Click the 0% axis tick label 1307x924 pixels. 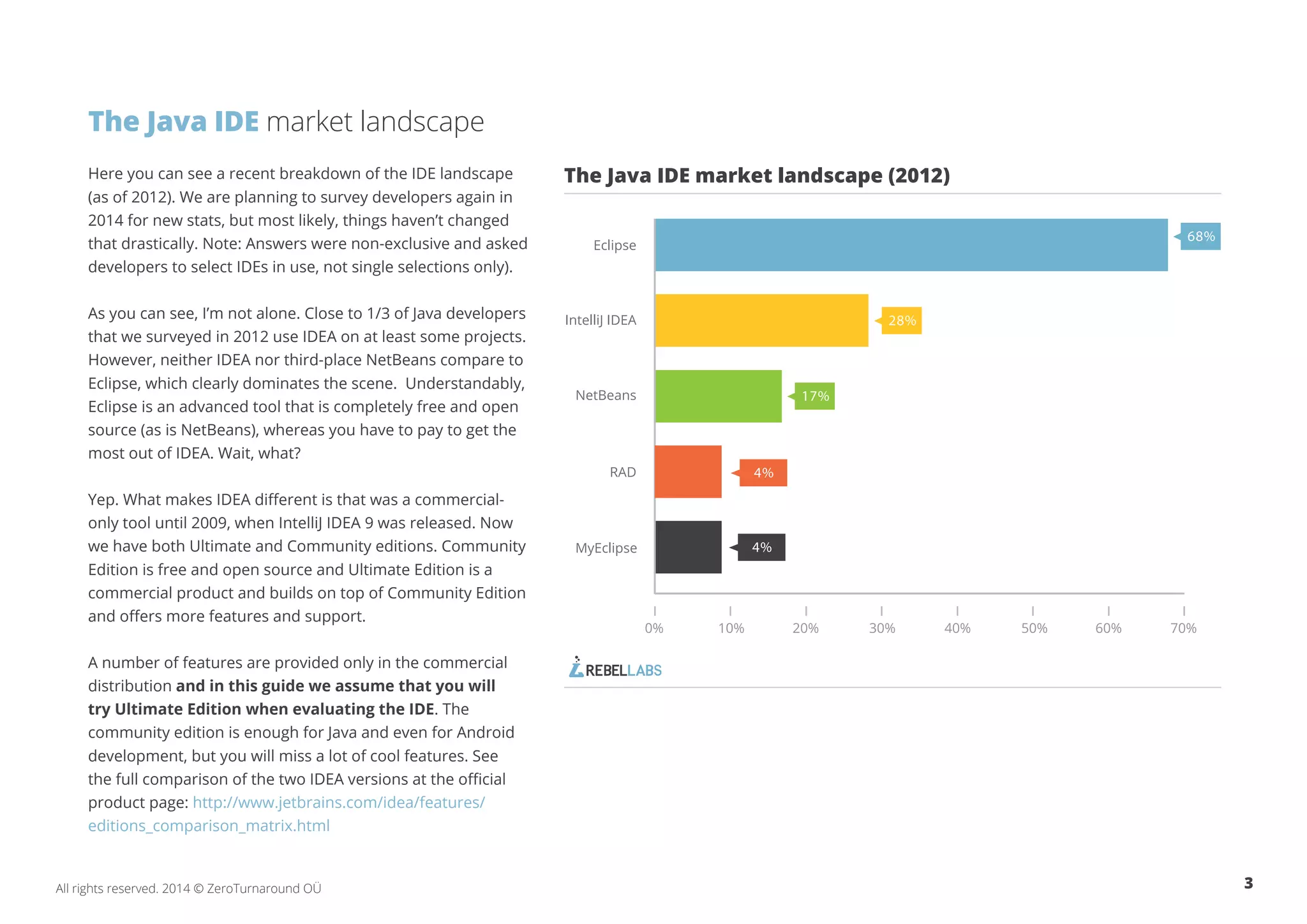point(653,628)
